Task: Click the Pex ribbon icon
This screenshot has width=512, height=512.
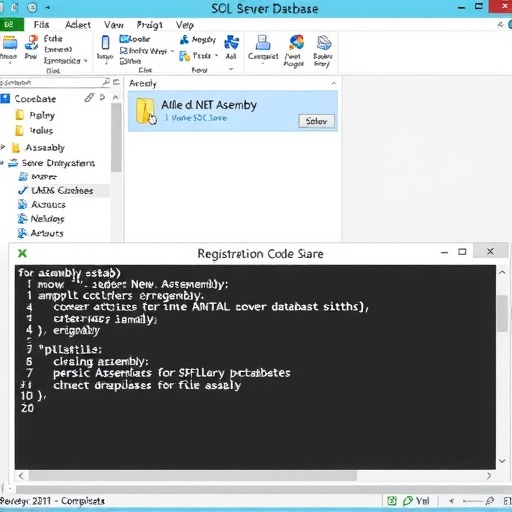Action: 31,43
